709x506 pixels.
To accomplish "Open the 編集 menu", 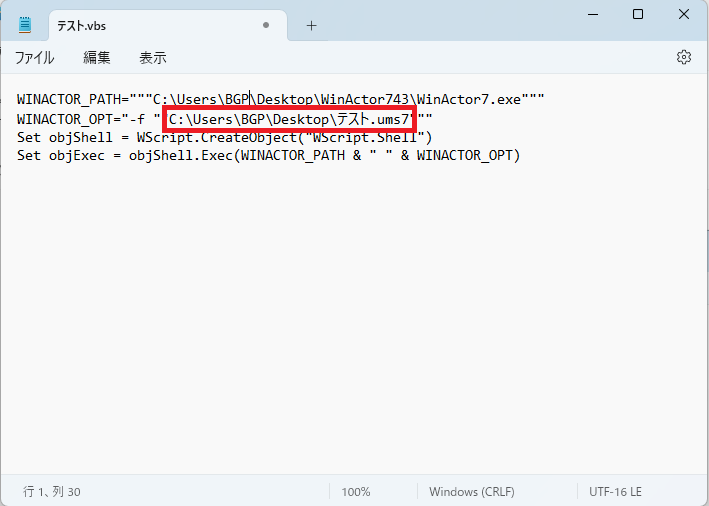I will pos(97,58).
